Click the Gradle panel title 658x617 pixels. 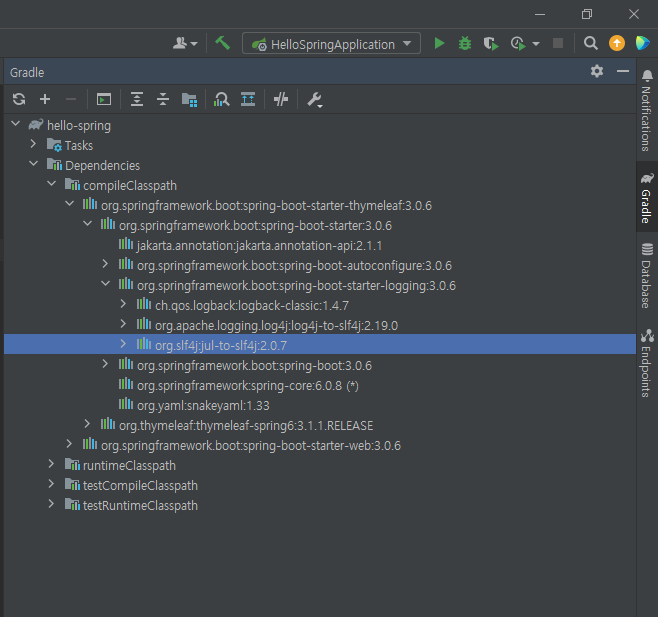point(27,72)
